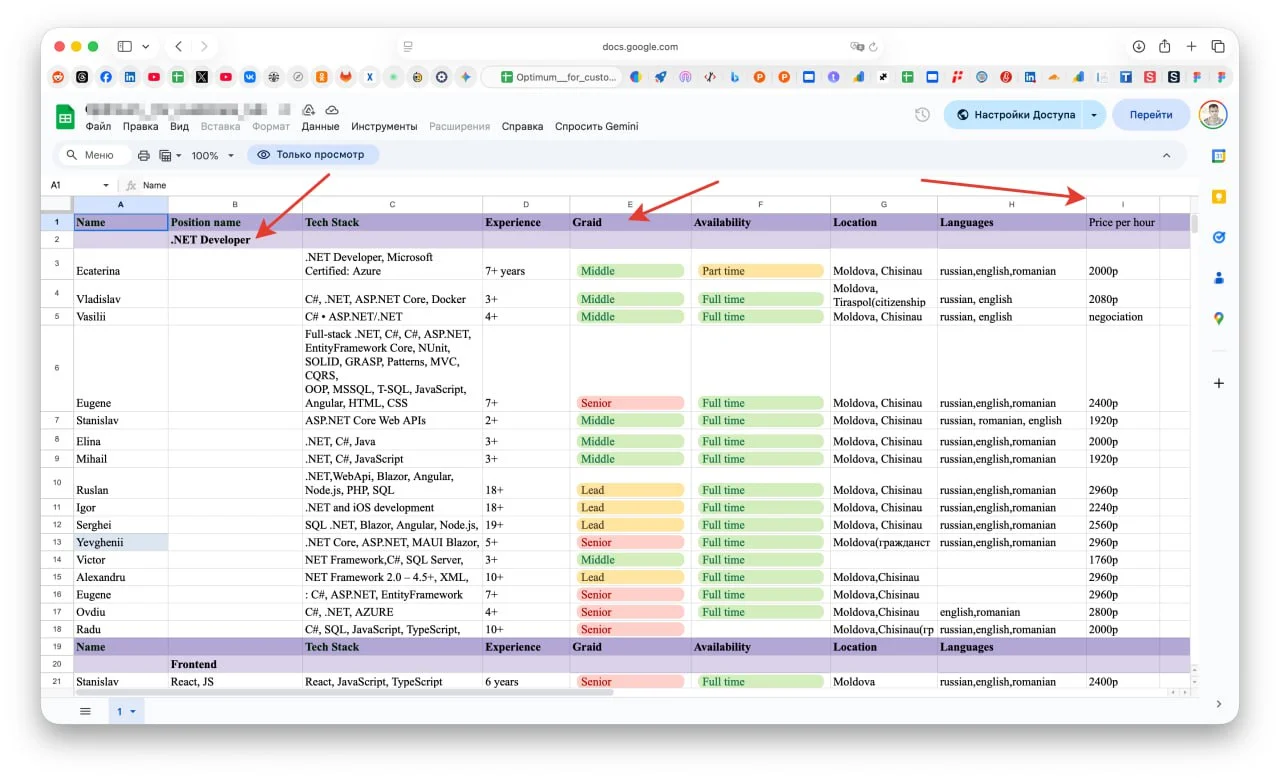Screen dimensions: 1280x778
Task: Click the print icon in the toolbar
Action: 144,155
